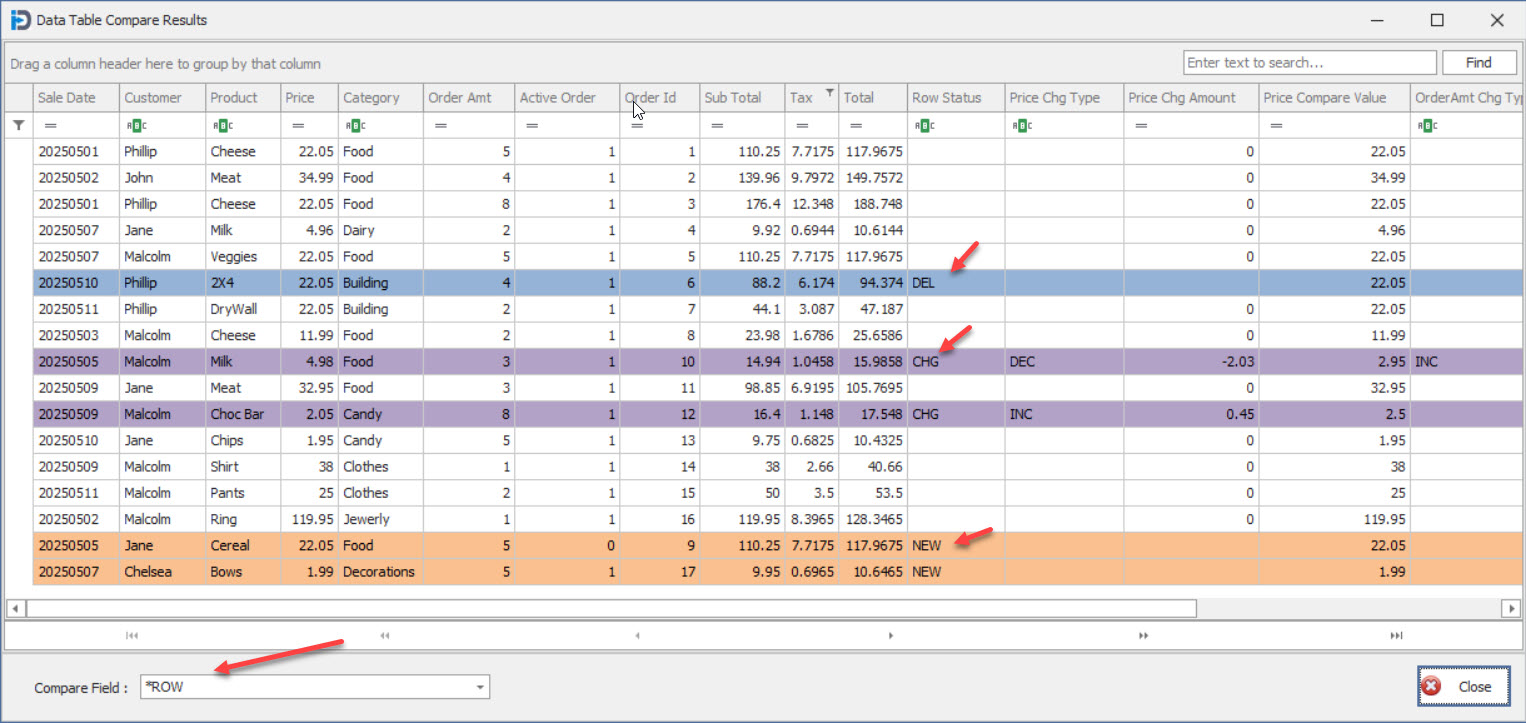The image size is (1526, 723).
Task: Click the previous page double-arrow navigator button
Action: (384, 635)
